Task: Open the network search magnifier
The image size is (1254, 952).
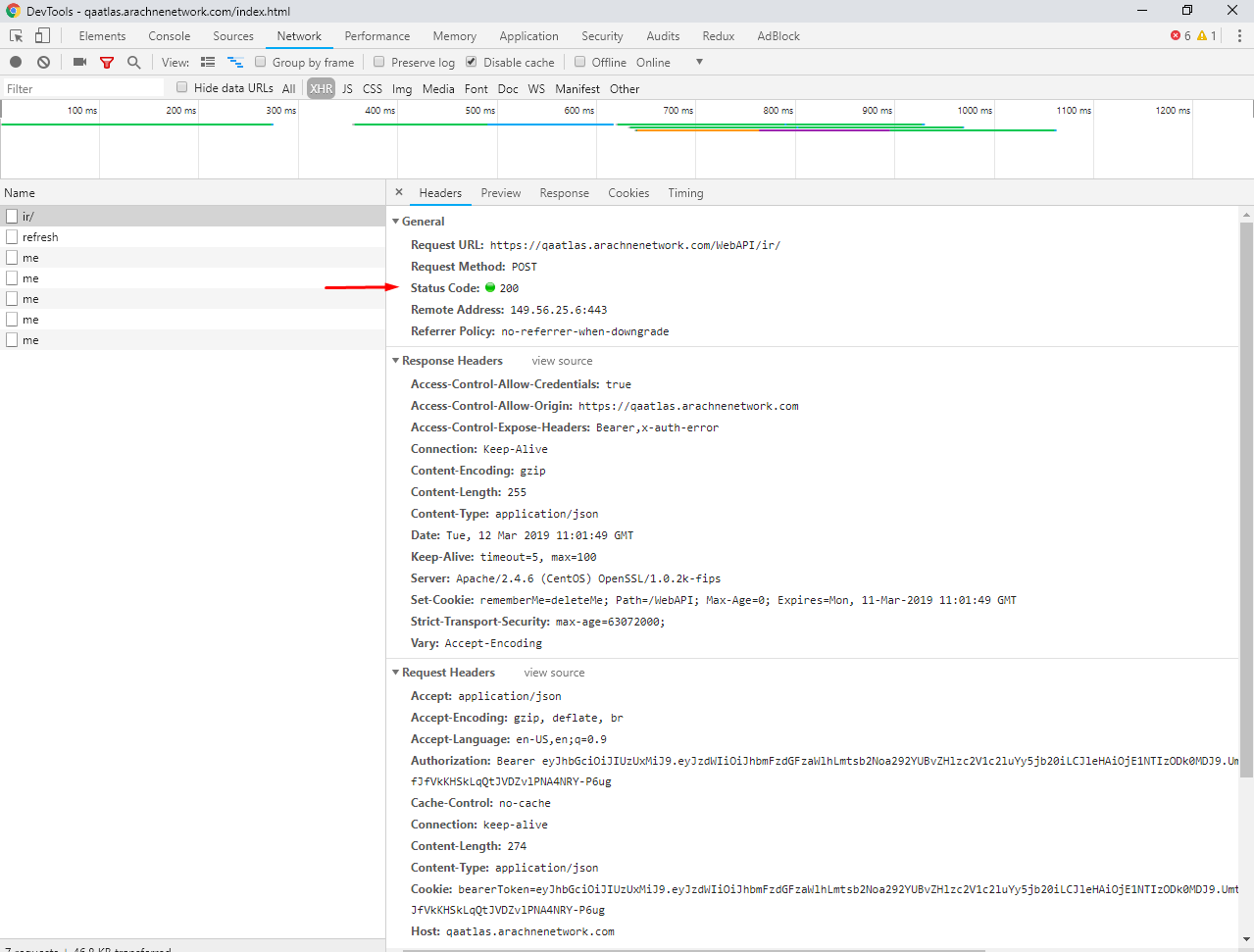Action: (x=134, y=62)
